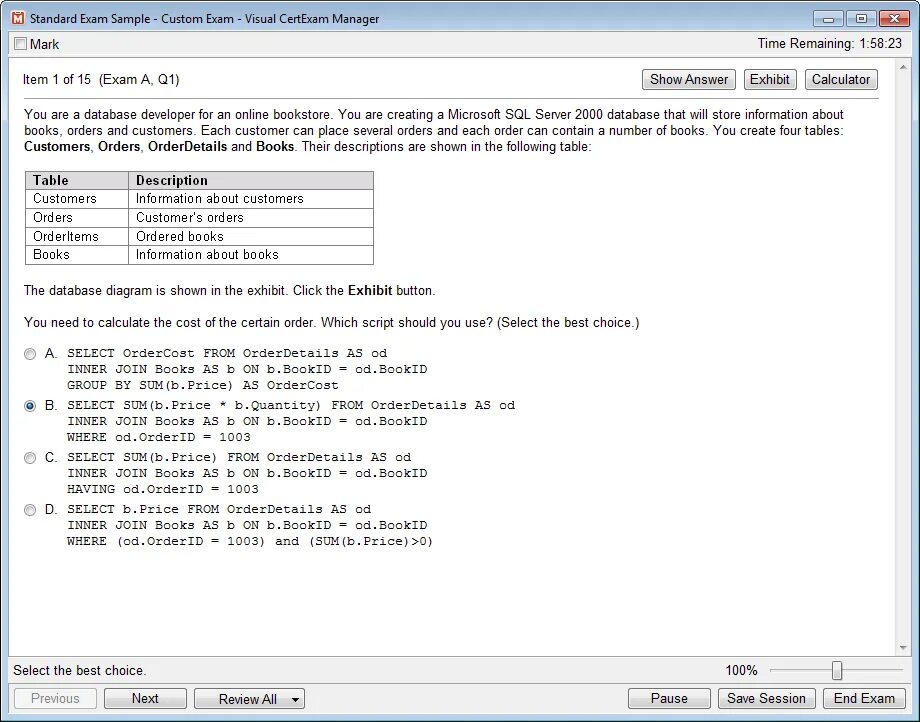Click the scrollbar down arrow
The height and width of the screenshot is (722, 920).
click(903, 648)
